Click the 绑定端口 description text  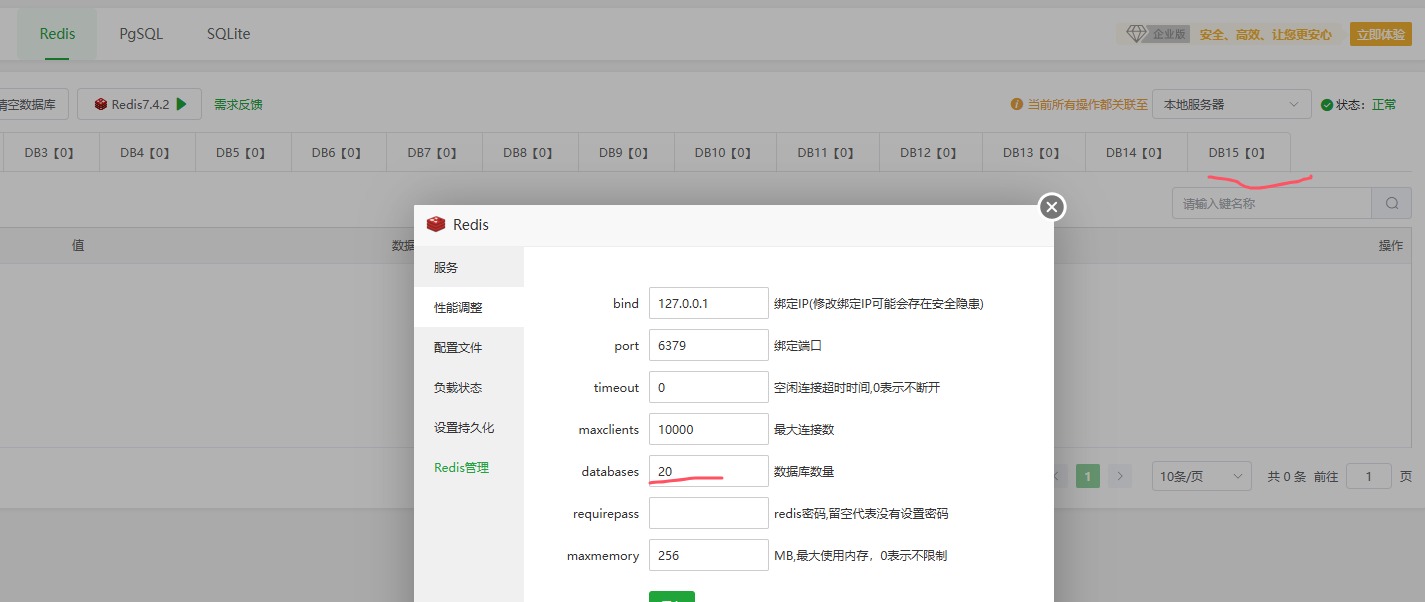click(x=798, y=345)
